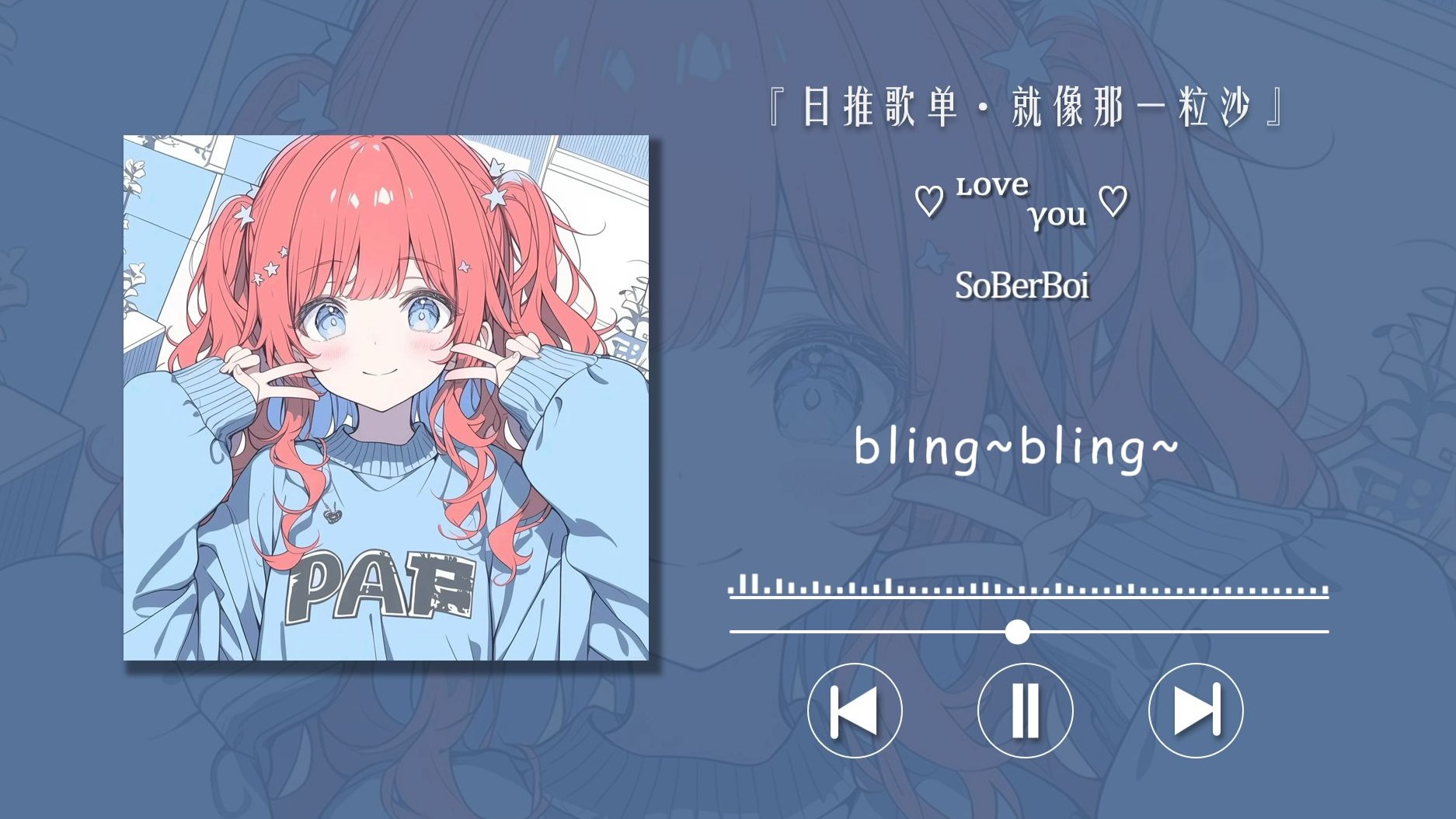Click the tall bars at the waveform start

pyautogui.click(x=747, y=584)
